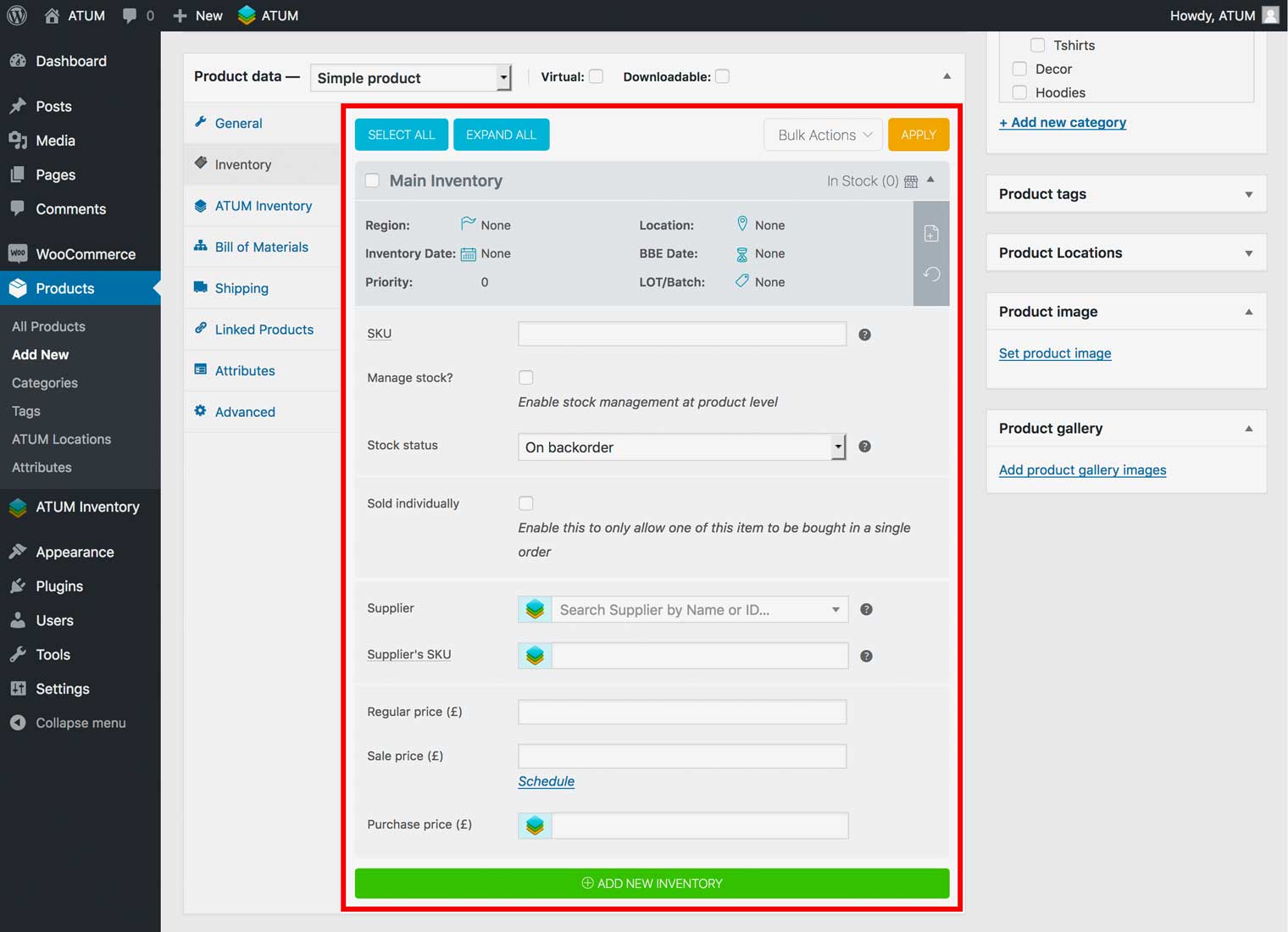Enable the Manage stock checkbox
Viewport: 1288px width, 932px height.
click(526, 378)
